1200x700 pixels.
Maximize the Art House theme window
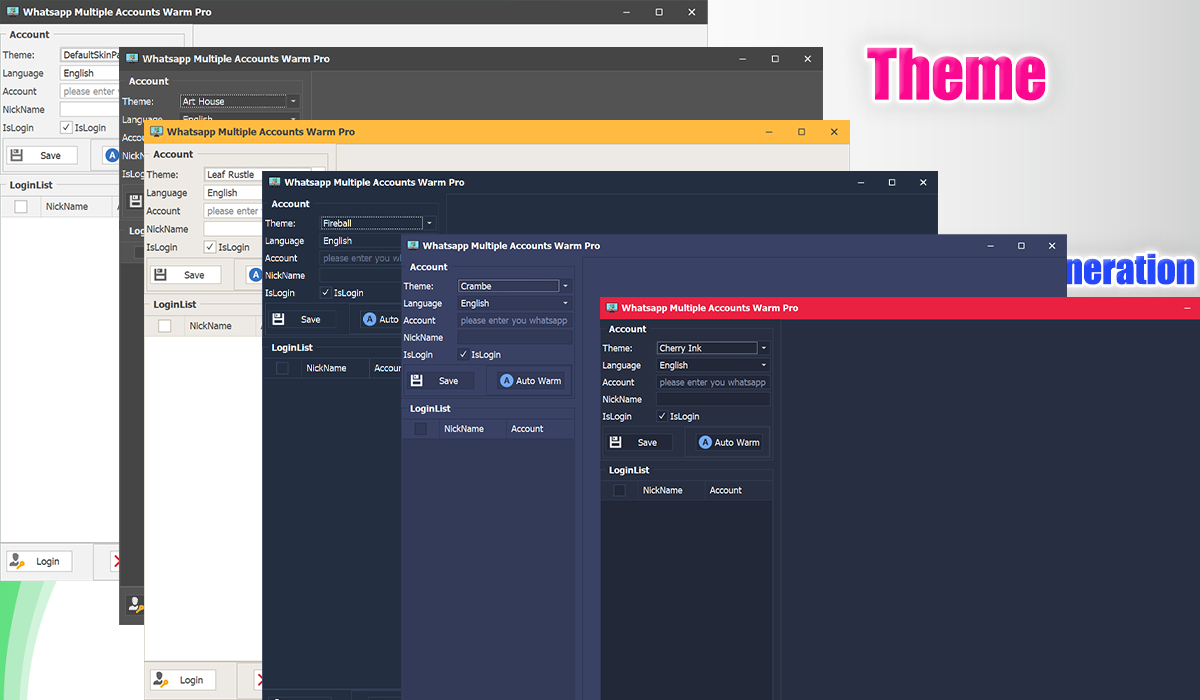775,59
